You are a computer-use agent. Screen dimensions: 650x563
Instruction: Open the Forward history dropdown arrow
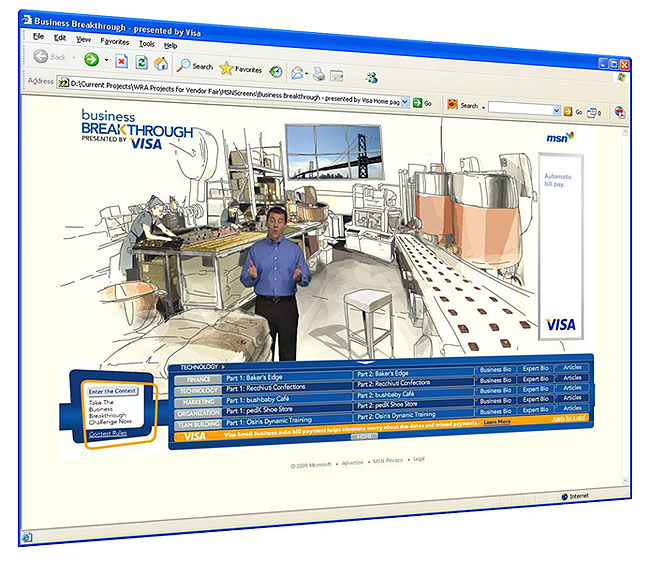click(x=106, y=61)
